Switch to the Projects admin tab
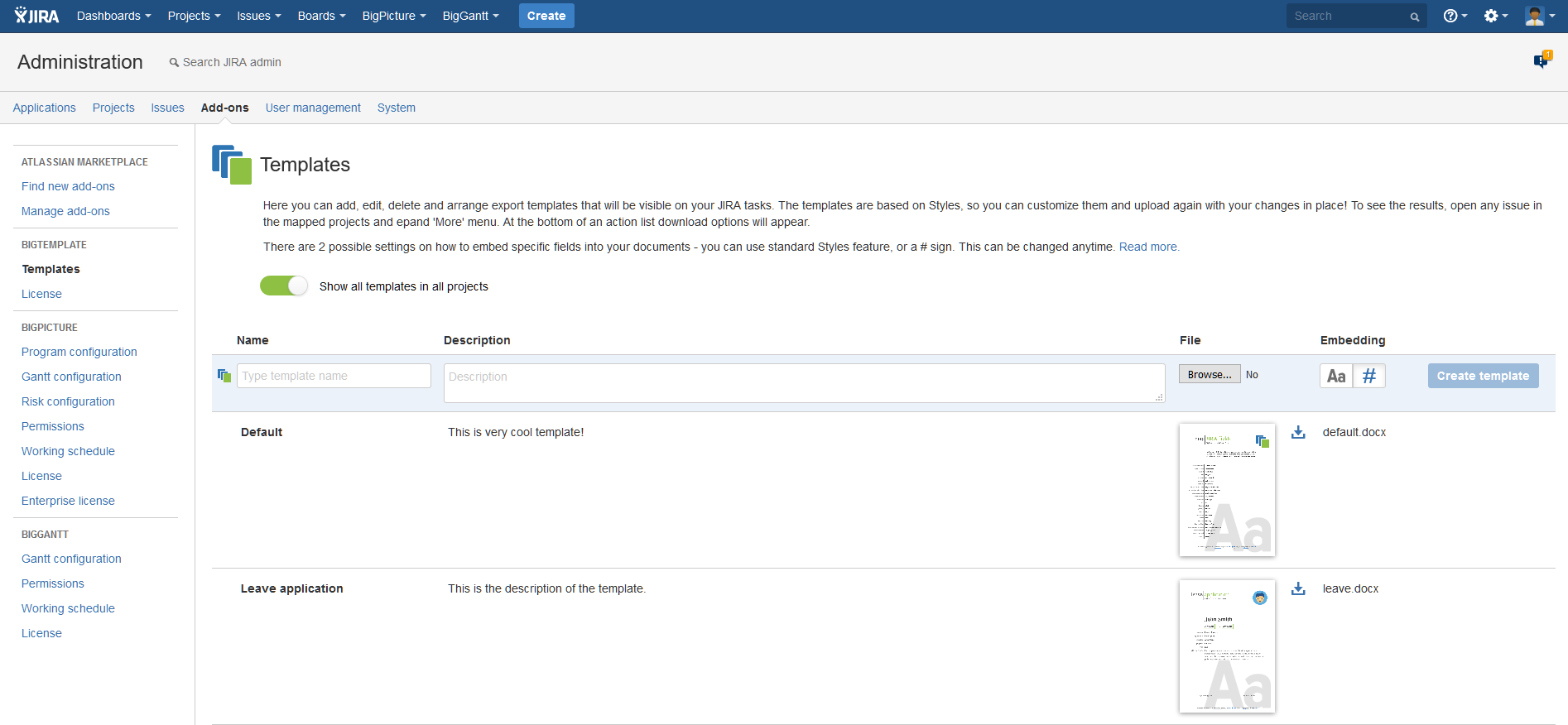The image size is (1568, 725). (113, 108)
